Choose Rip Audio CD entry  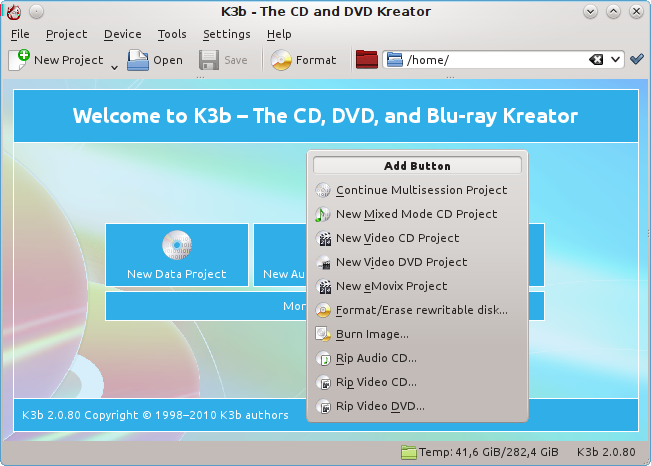pos(417,358)
